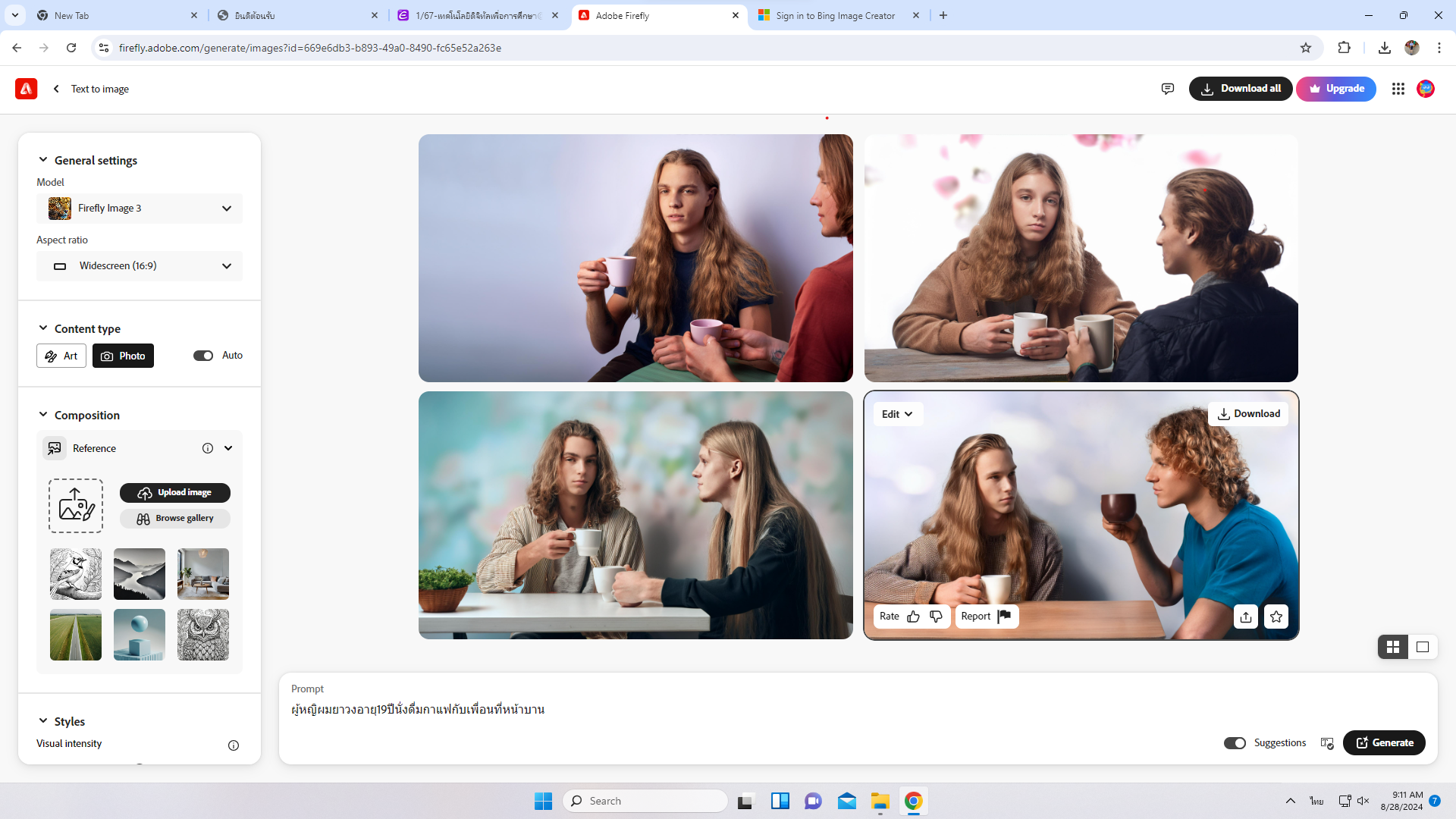
Task: Switch to Sign in to Bing Image Creator tab
Action: click(x=835, y=15)
